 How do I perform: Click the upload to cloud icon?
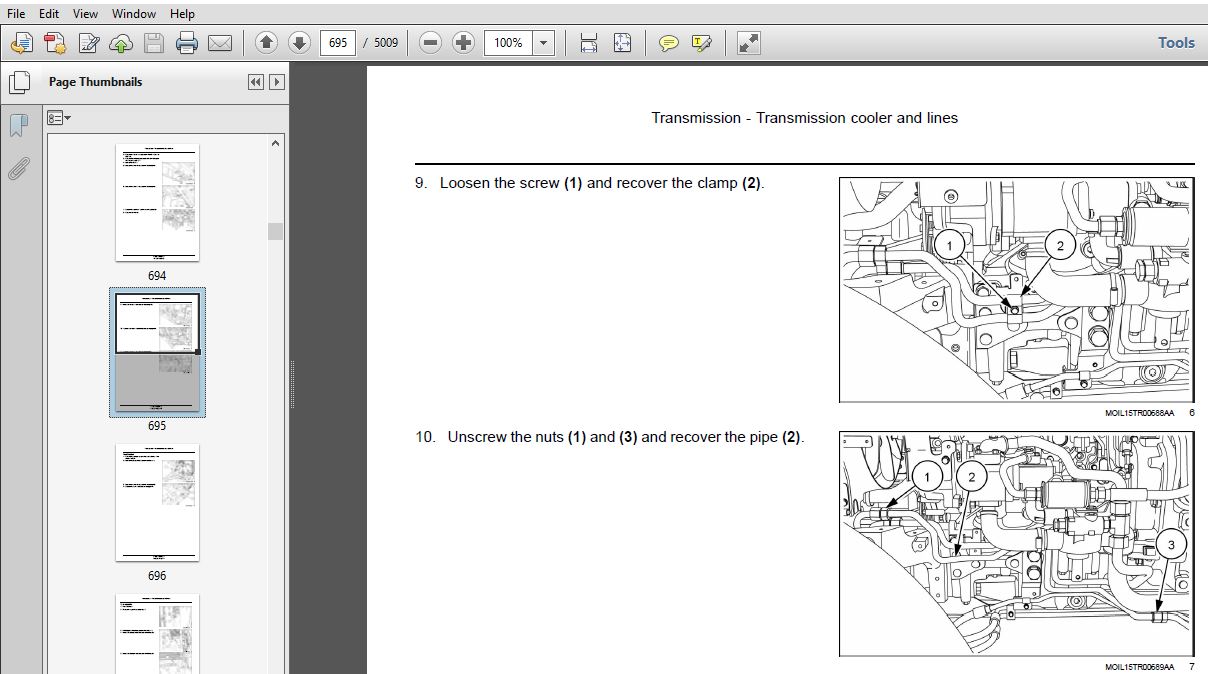(121, 43)
